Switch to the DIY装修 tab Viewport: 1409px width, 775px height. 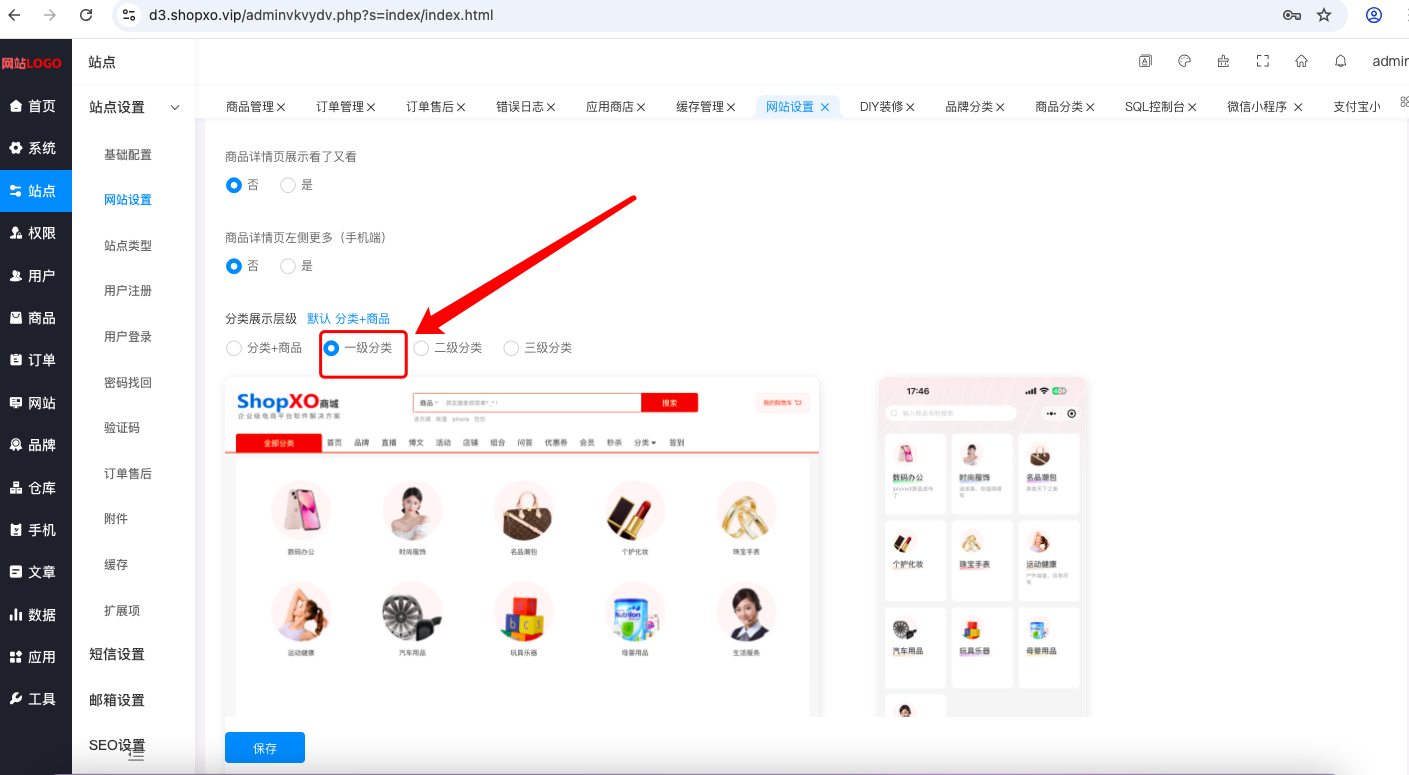881,106
